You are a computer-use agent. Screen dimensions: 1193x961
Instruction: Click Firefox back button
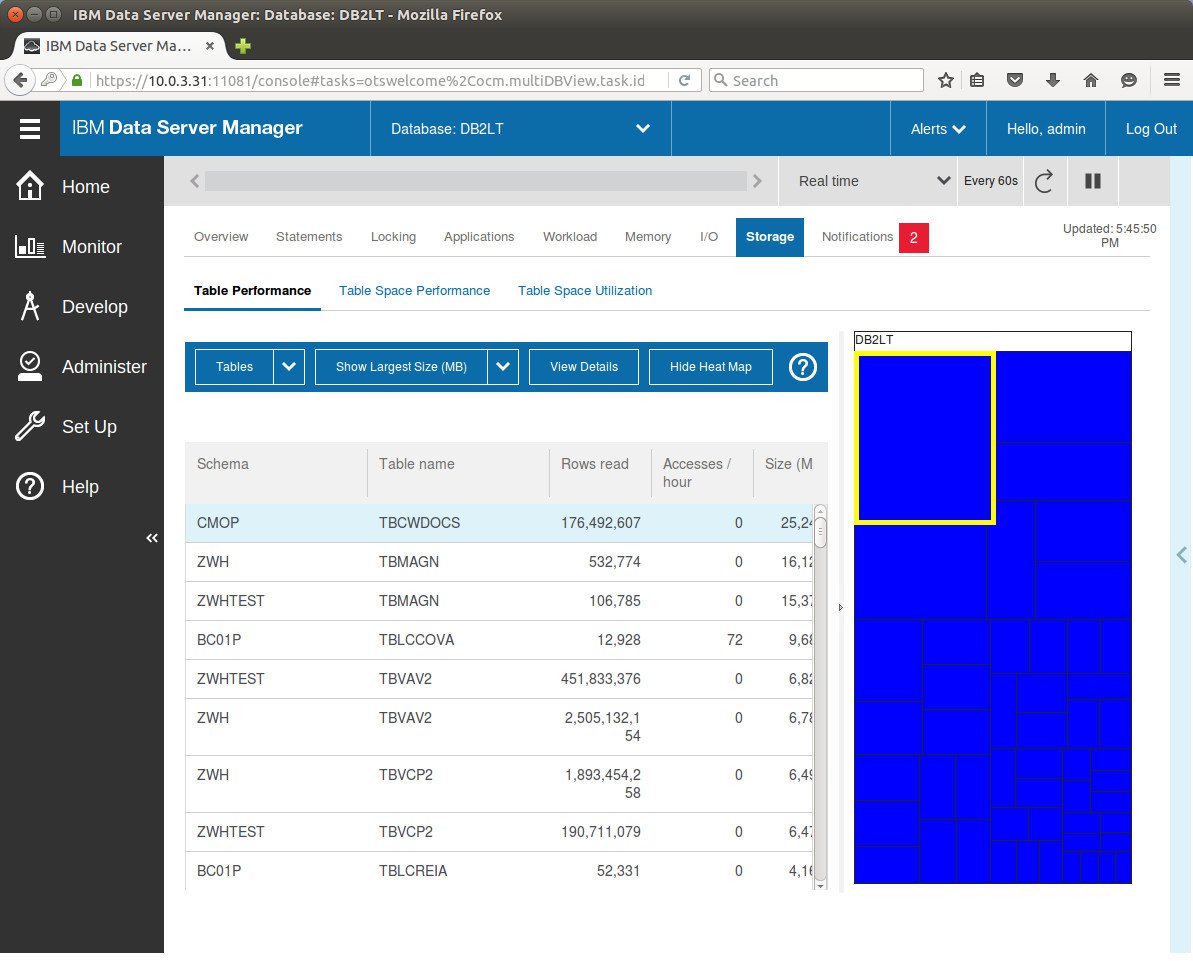click(20, 80)
